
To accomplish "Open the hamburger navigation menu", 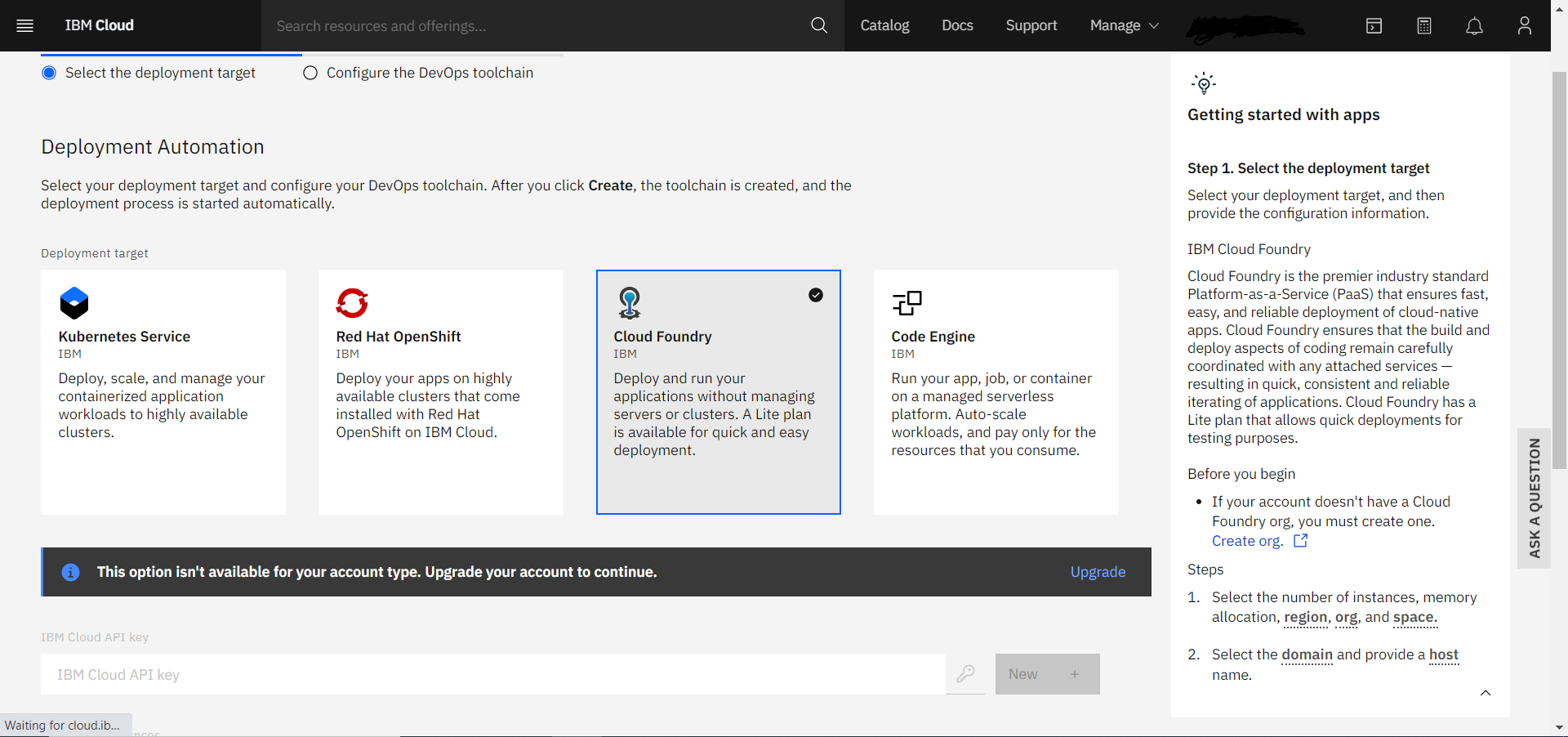I will pos(24,25).
